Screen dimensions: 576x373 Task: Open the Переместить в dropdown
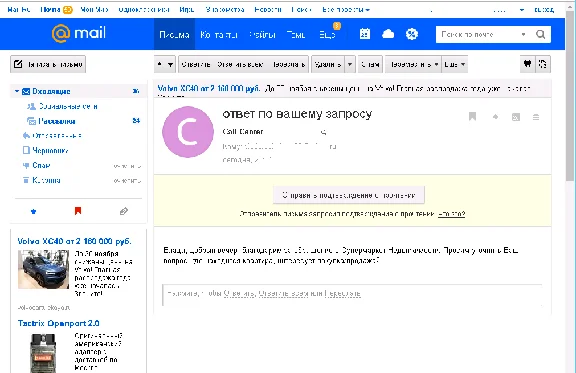click(413, 64)
